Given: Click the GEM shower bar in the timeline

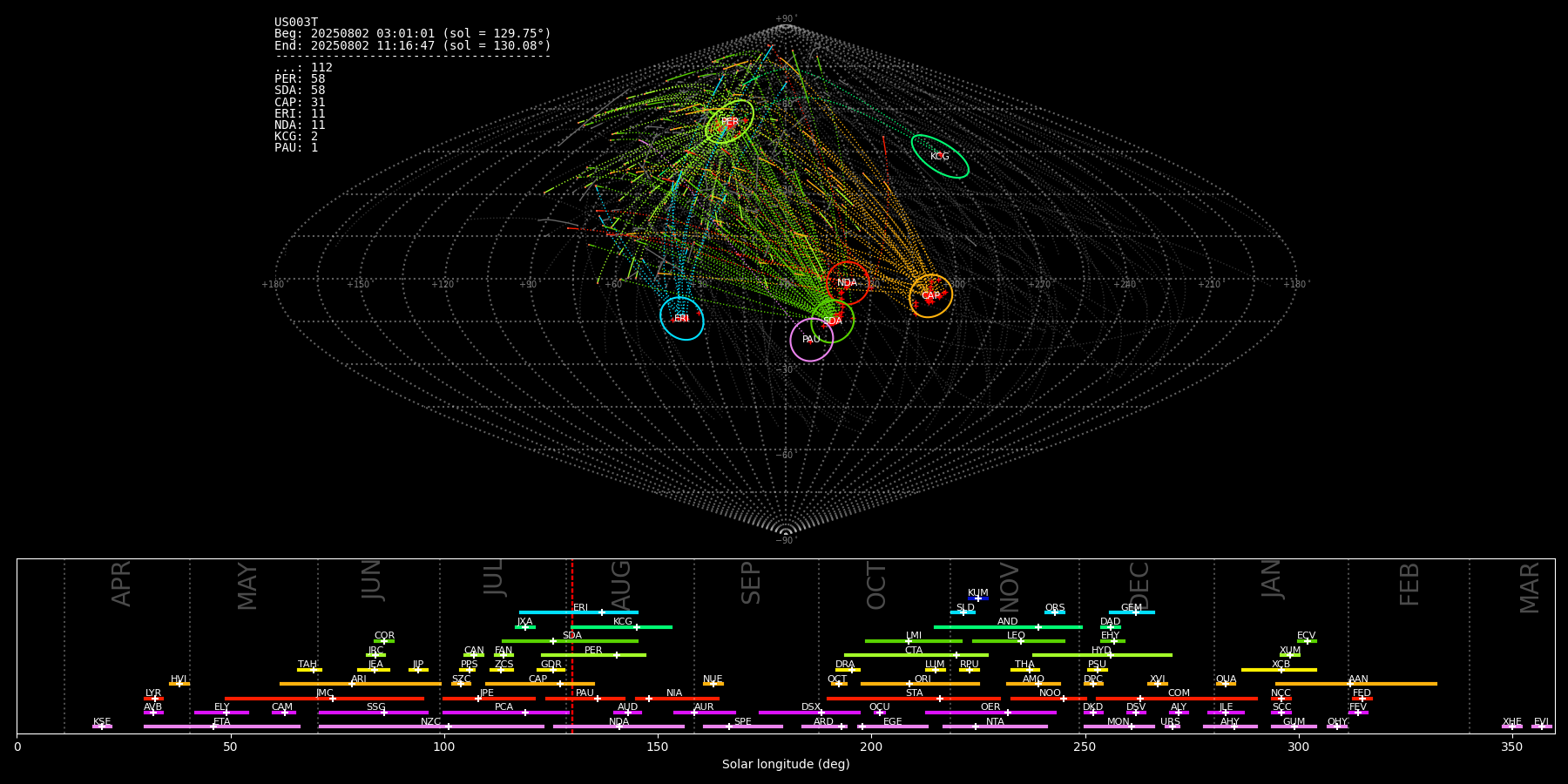Looking at the screenshot, I should (x=1132, y=612).
